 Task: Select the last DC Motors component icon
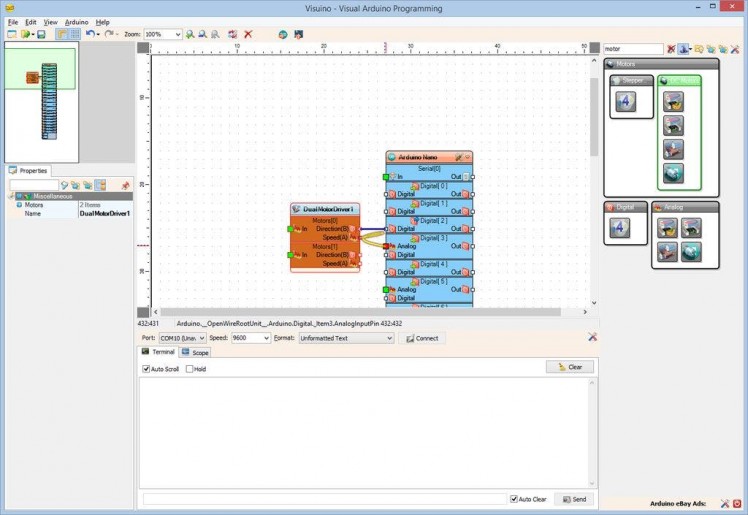click(674, 173)
